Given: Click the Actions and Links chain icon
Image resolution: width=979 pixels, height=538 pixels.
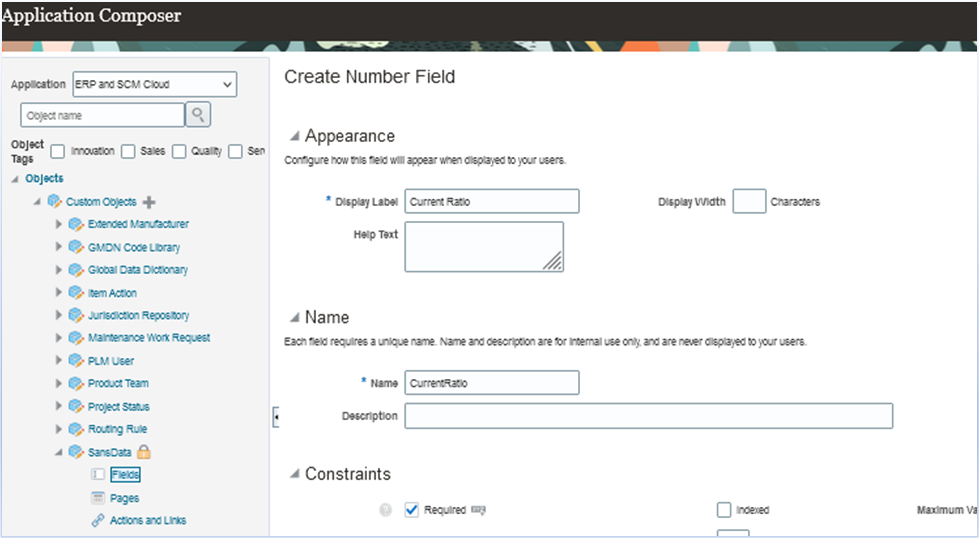Looking at the screenshot, I should 98,521.
